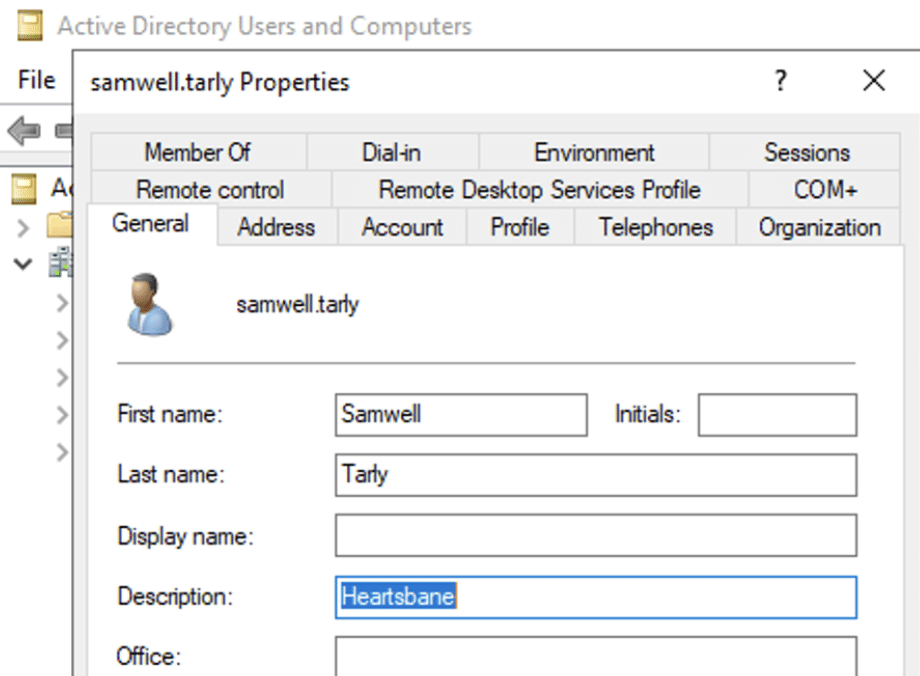Expand the collapsed folder node in tree
The image size is (920, 676).
click(x=24, y=227)
